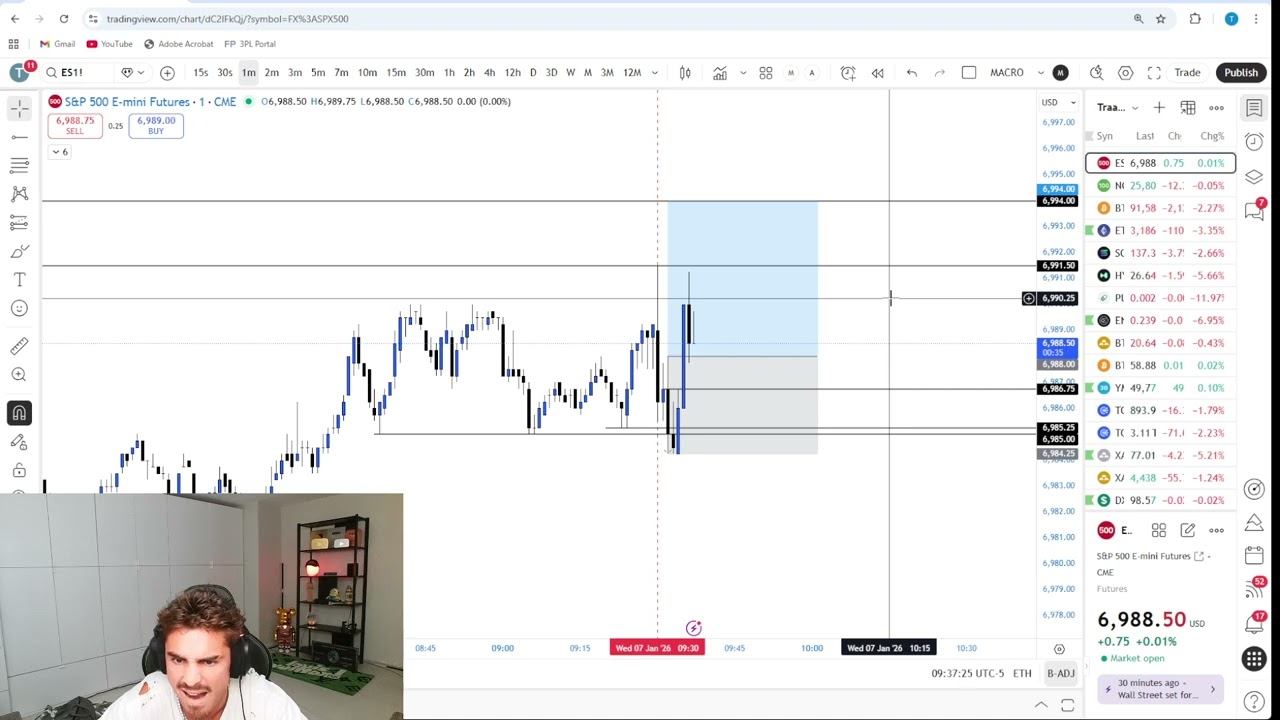Expand the collapsed indicators legend showing 6
The height and width of the screenshot is (720, 1280).
pyautogui.click(x=59, y=152)
